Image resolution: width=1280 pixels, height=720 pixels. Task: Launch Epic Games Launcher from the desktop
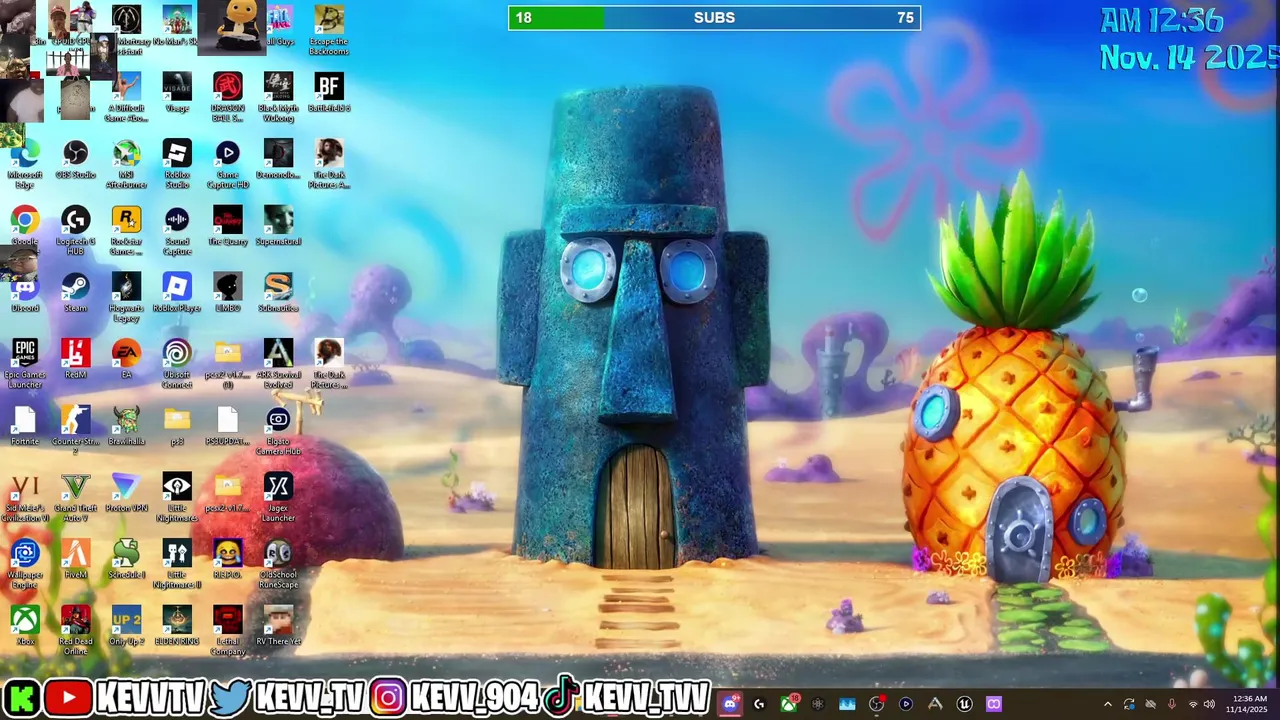25,364
